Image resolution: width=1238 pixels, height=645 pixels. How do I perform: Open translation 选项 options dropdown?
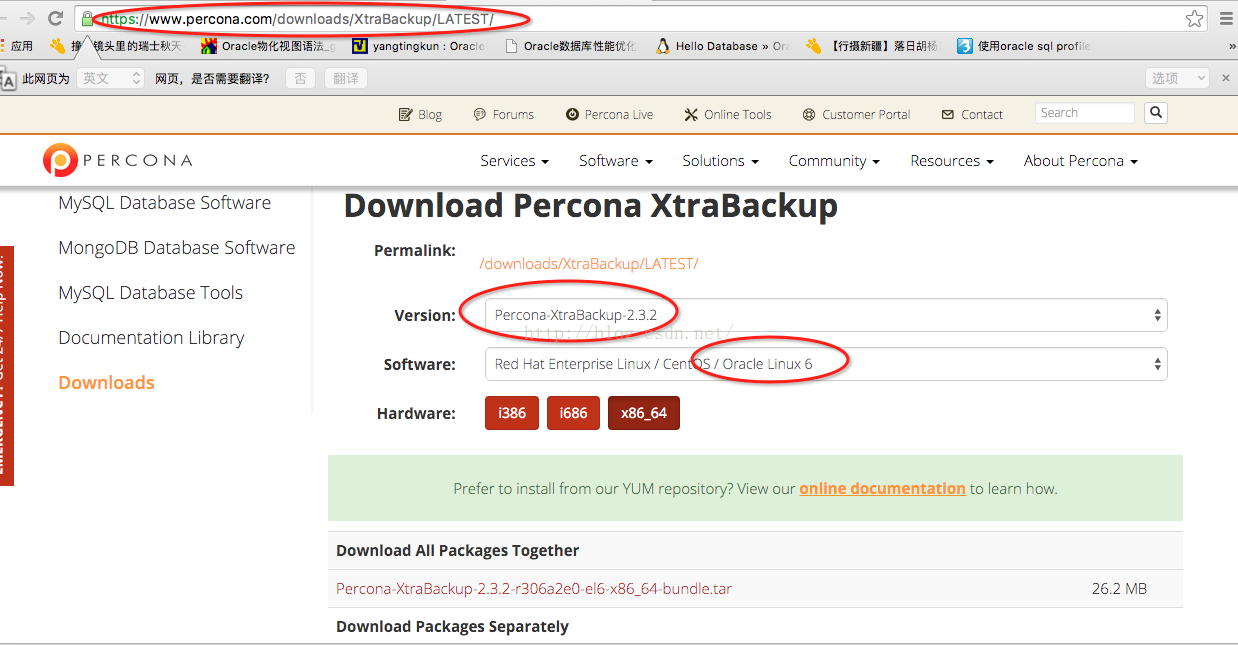[1177, 78]
